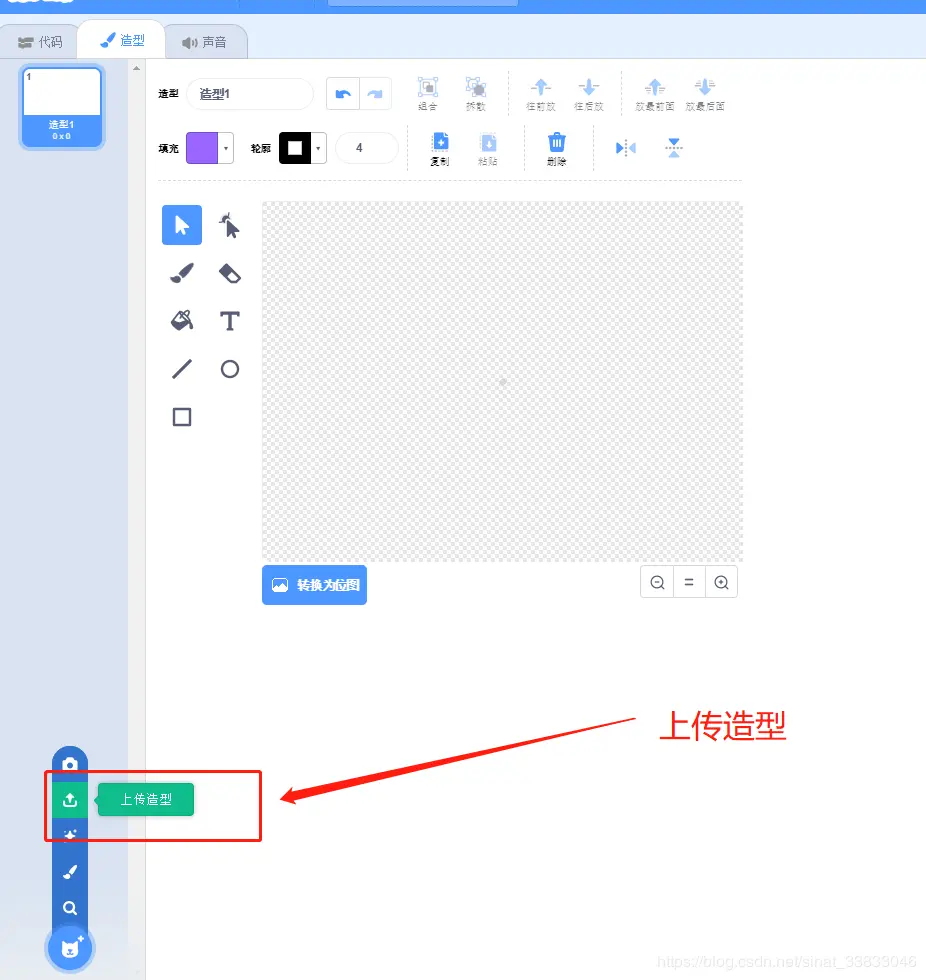Flip the costume horizontally

point(624,147)
